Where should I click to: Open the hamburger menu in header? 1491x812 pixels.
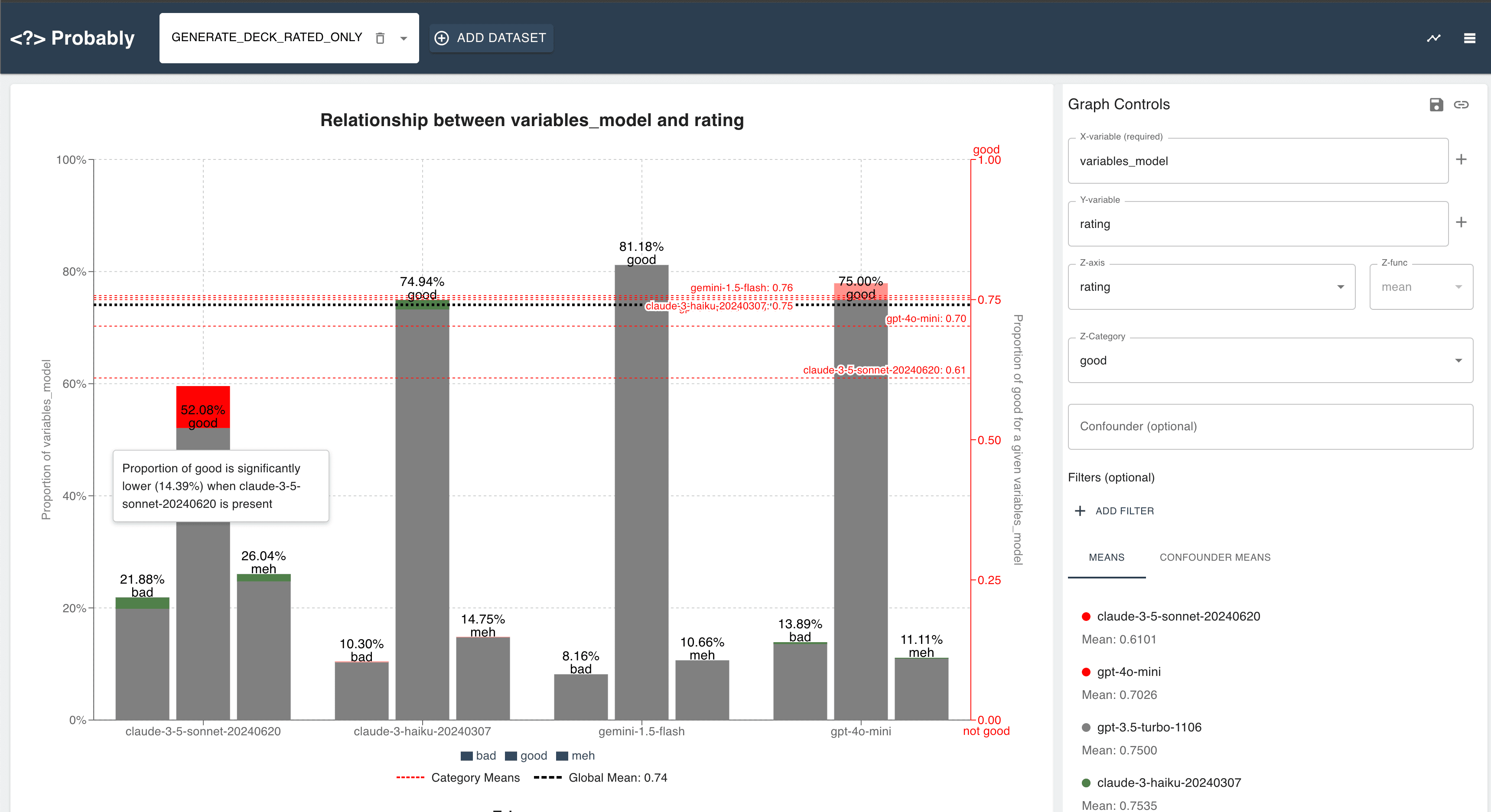1469,38
